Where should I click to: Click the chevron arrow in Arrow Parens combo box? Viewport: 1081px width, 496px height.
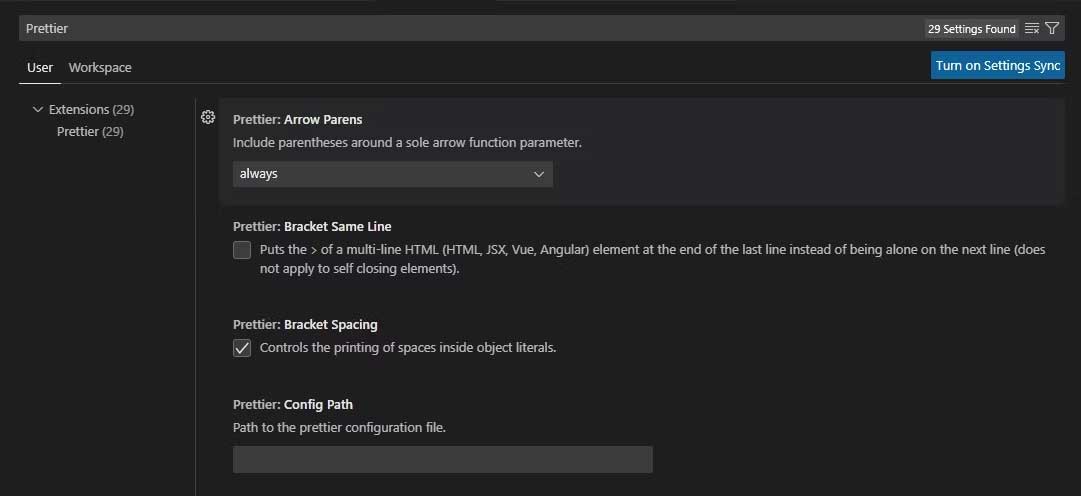click(x=539, y=174)
